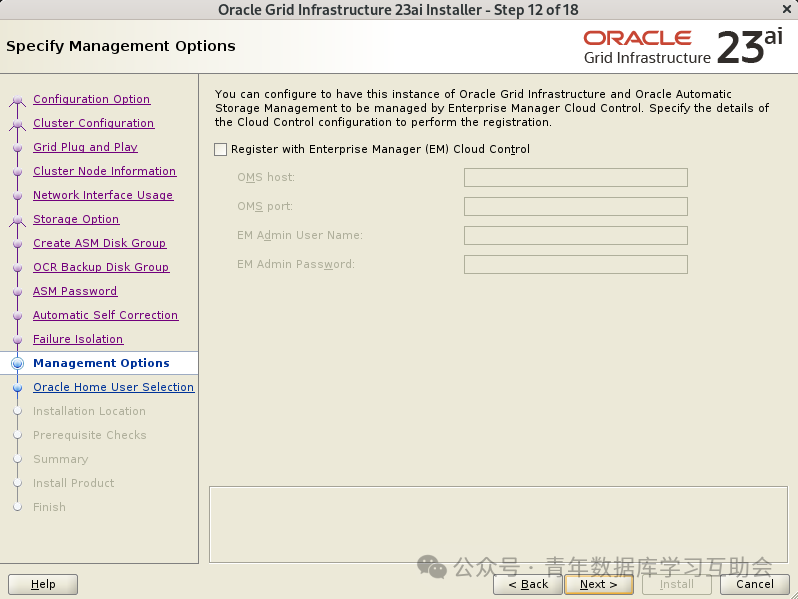Focus the EM Admin Password field
Image resolution: width=798 pixels, height=599 pixels.
click(x=576, y=265)
